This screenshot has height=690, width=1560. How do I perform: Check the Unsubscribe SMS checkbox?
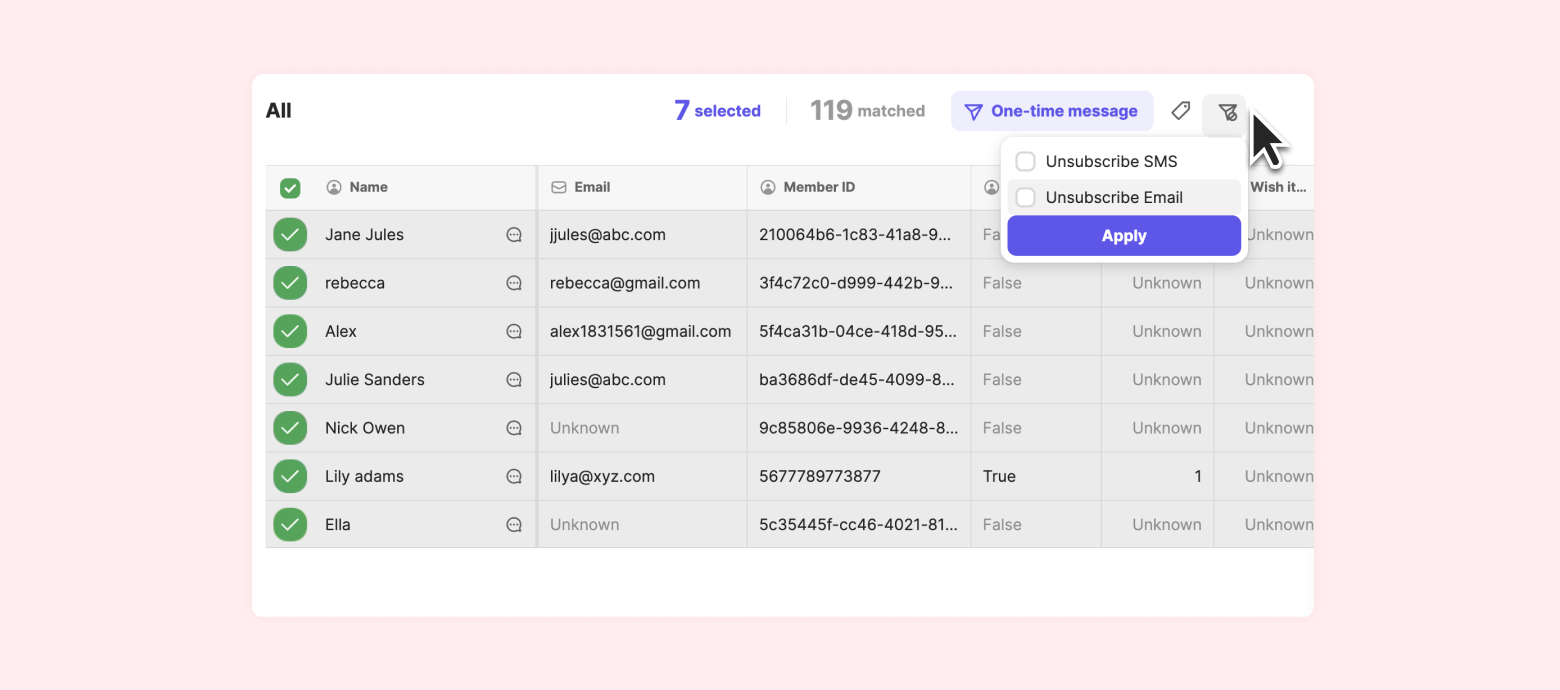(x=1025, y=161)
